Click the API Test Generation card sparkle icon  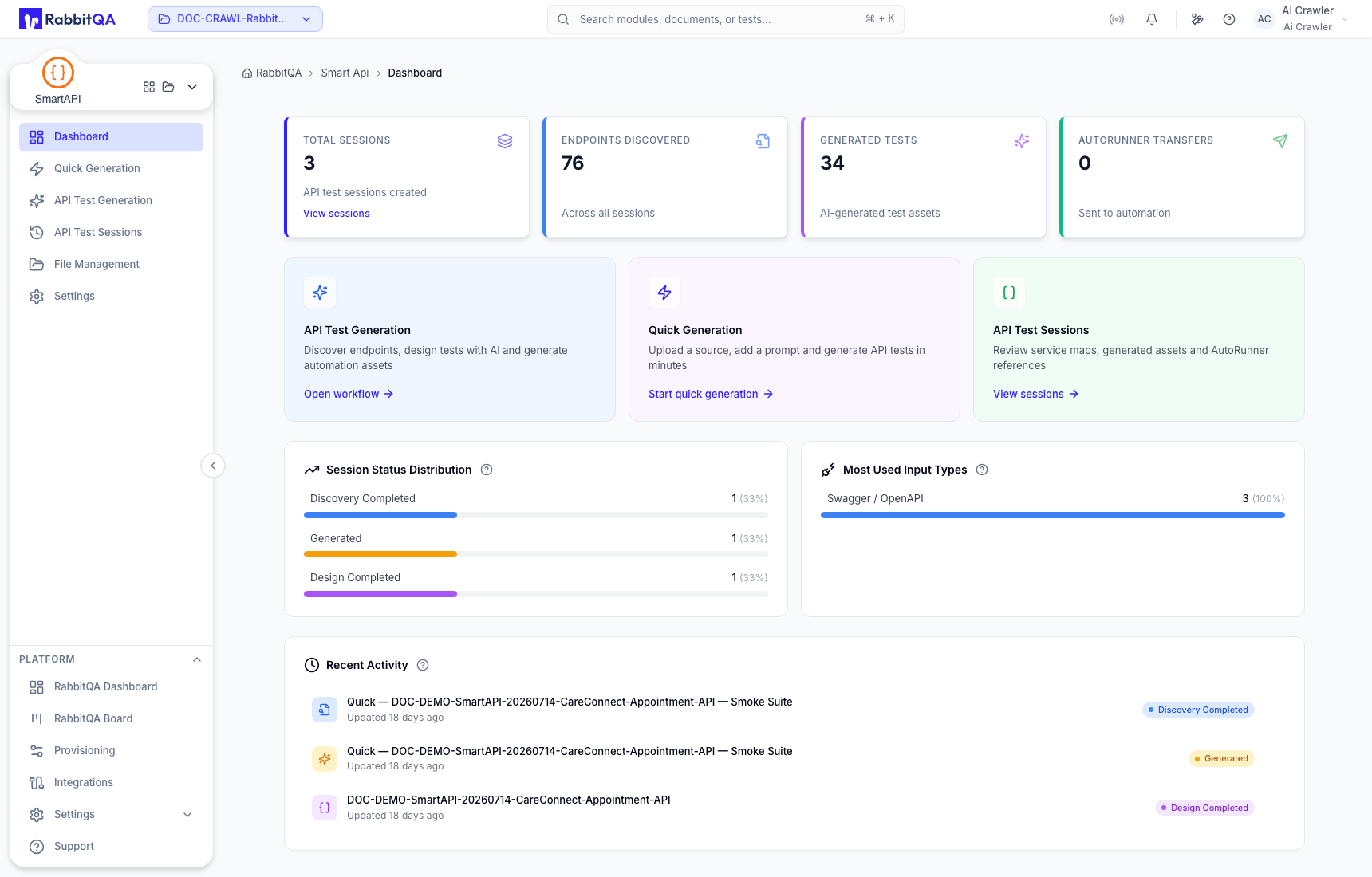click(x=320, y=293)
